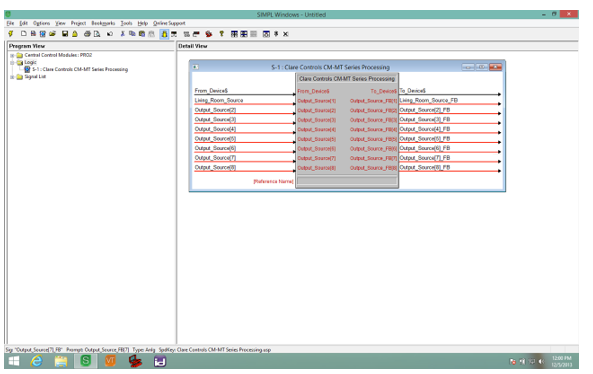This screenshot has width=593, height=374.
Task: Click the yellow bell toolbar icon
Action: [75, 34]
